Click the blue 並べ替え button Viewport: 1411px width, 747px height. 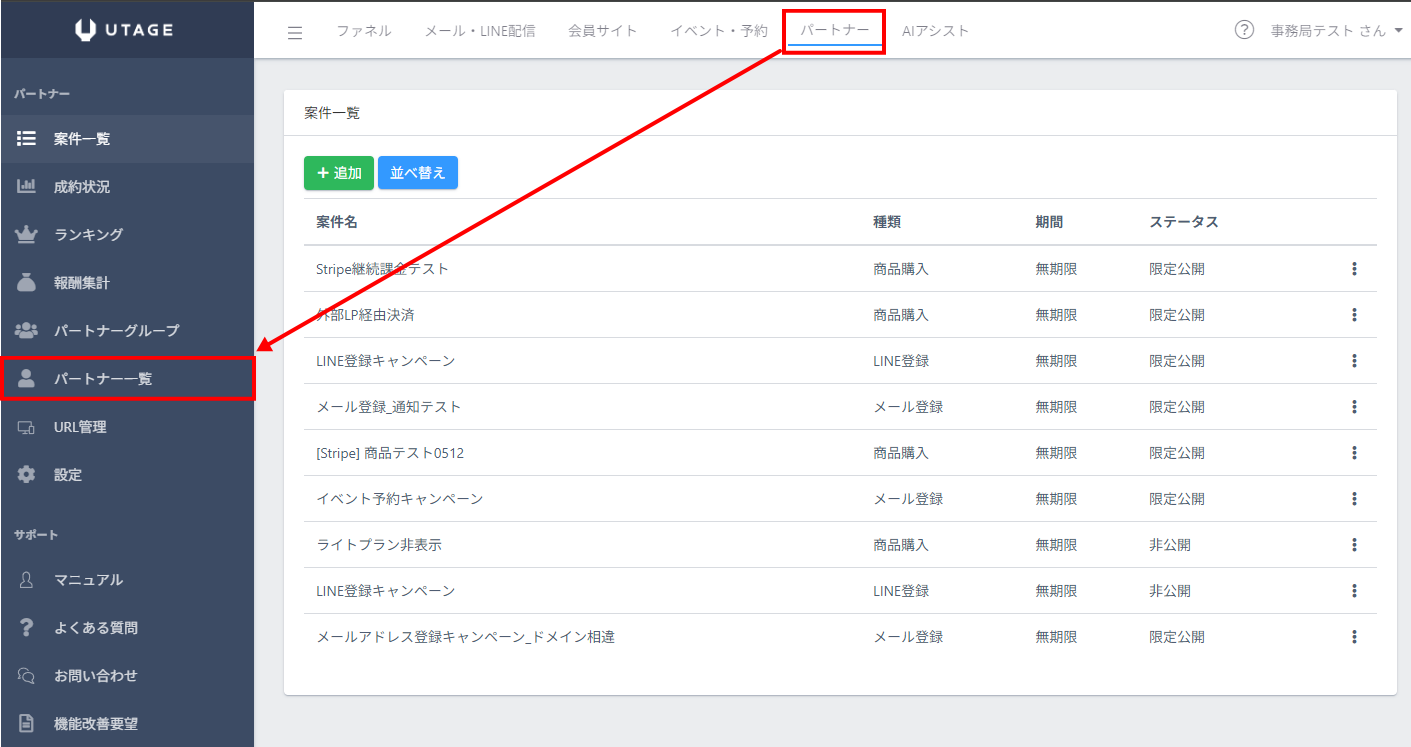418,173
